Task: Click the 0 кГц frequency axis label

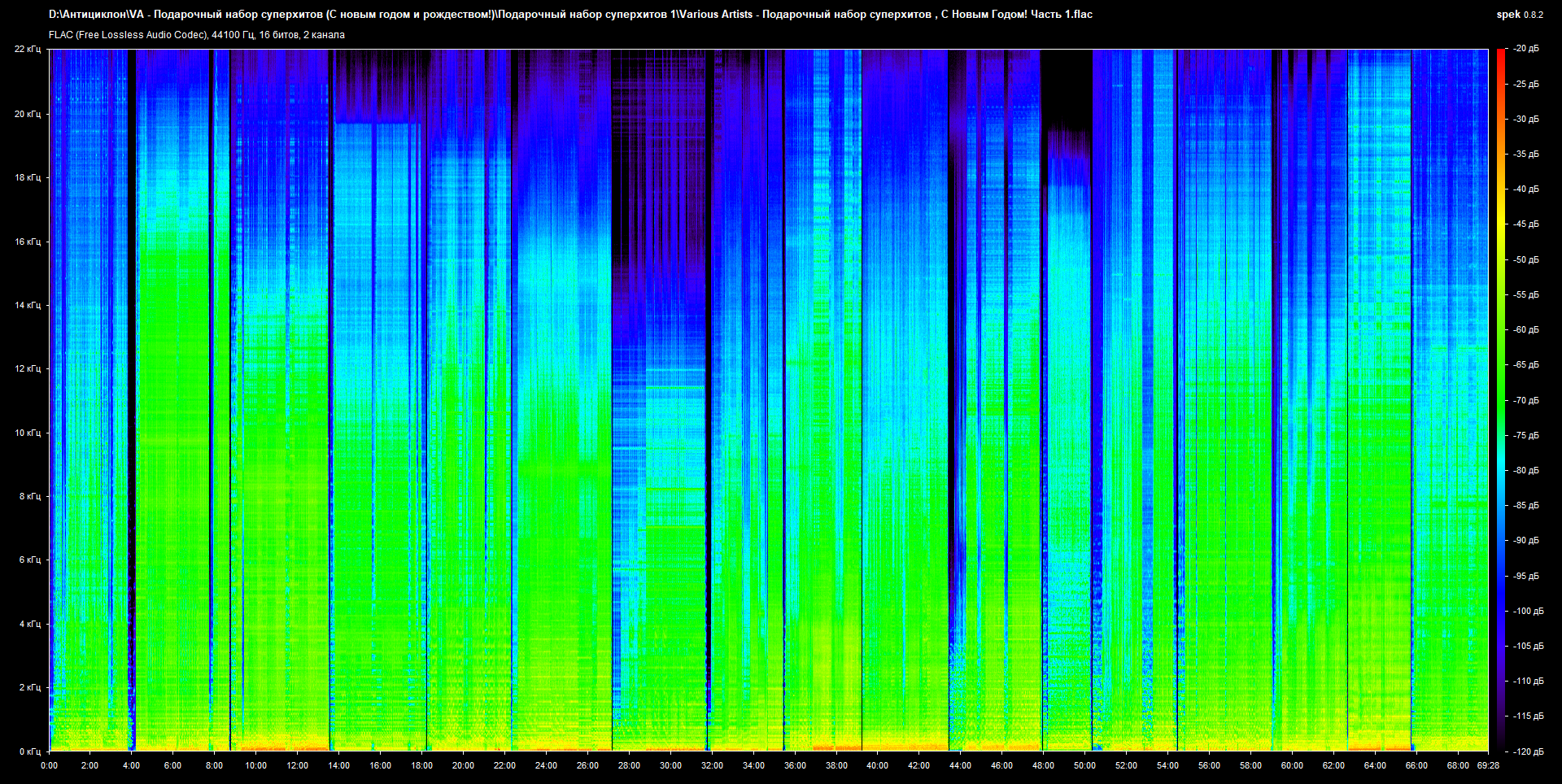Action: click(29, 751)
